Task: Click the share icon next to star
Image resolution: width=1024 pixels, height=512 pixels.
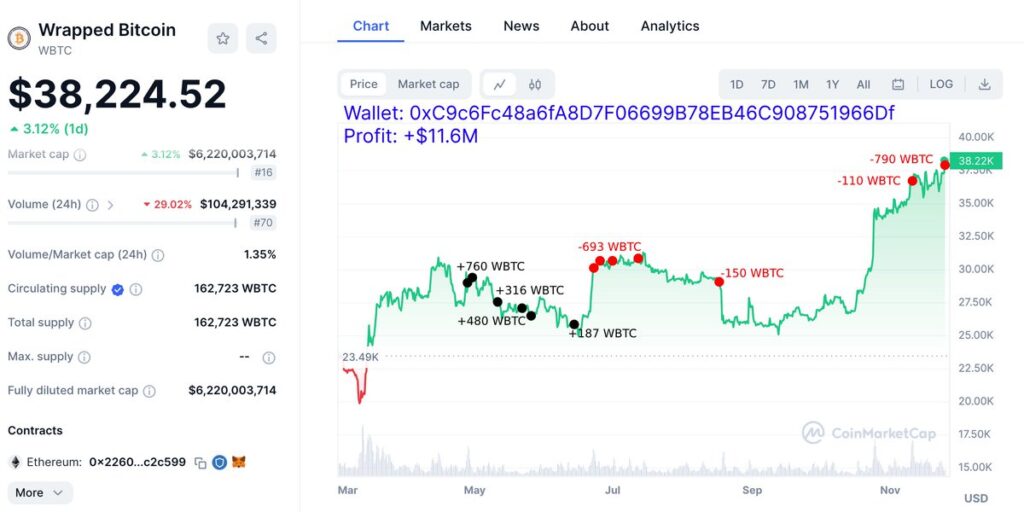Action: point(261,39)
